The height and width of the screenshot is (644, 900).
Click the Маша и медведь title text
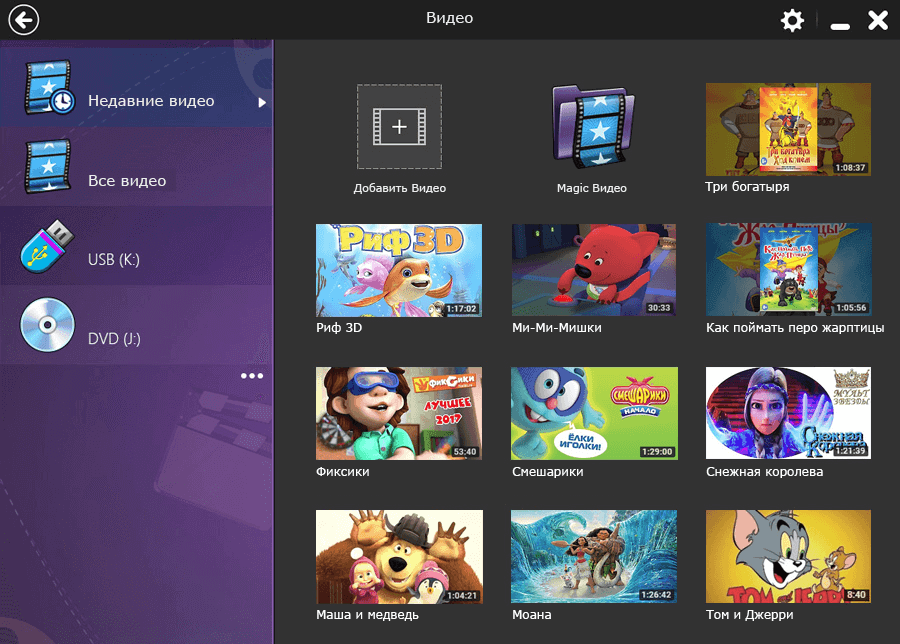(x=367, y=615)
